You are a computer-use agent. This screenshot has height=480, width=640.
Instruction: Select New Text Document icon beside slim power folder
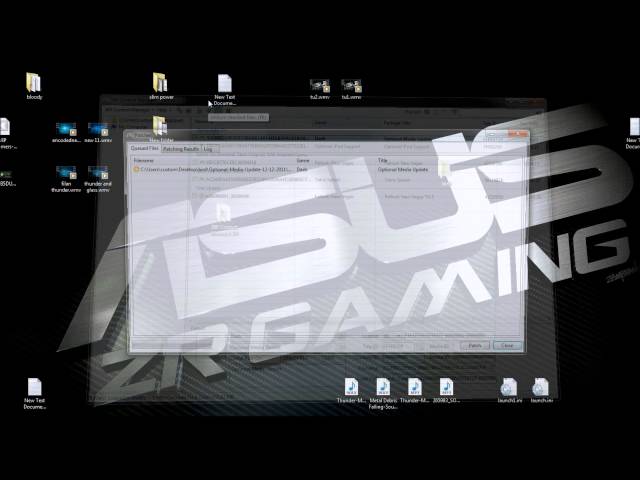pyautogui.click(x=224, y=89)
